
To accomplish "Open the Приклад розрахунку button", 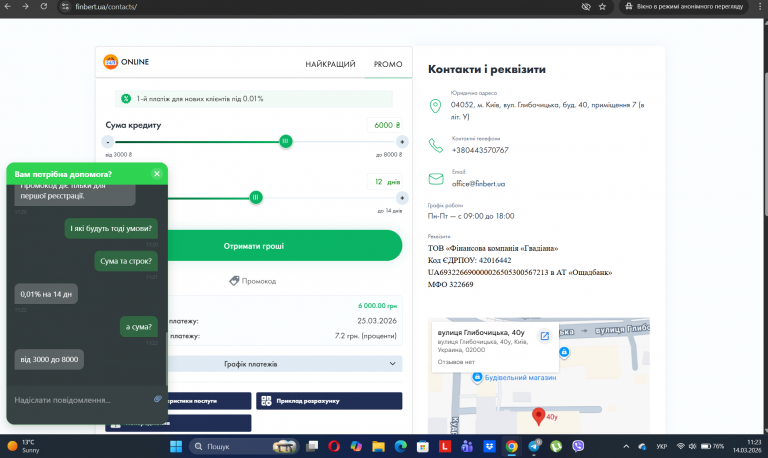I will pyautogui.click(x=329, y=401).
